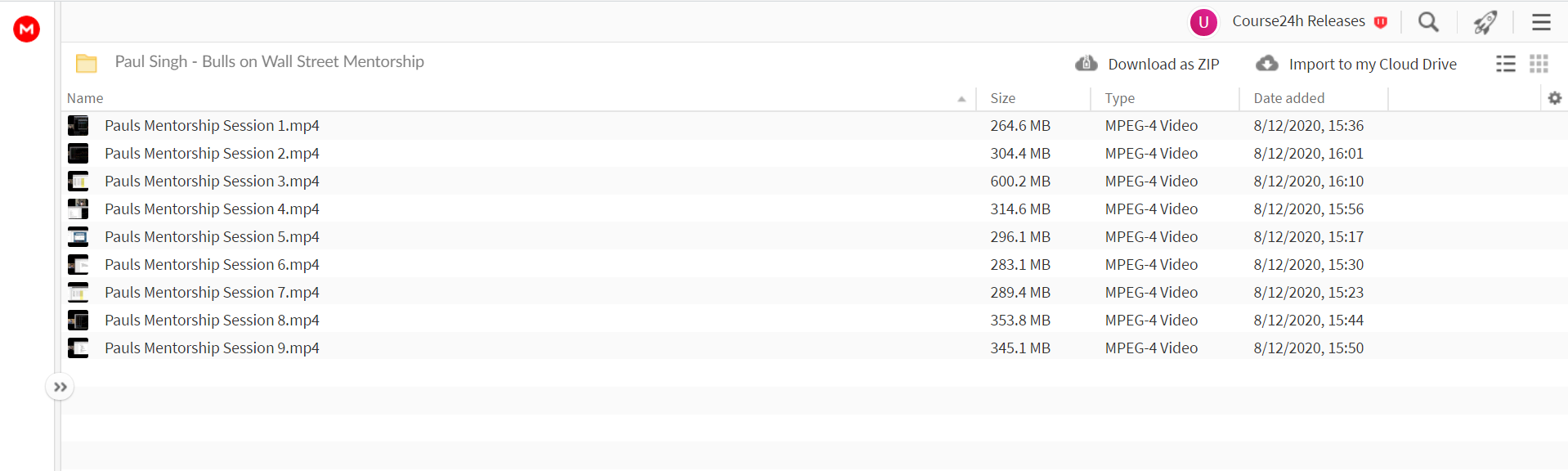Open the hamburger menu
Screen dimensions: 1568x471
pyautogui.click(x=1541, y=22)
